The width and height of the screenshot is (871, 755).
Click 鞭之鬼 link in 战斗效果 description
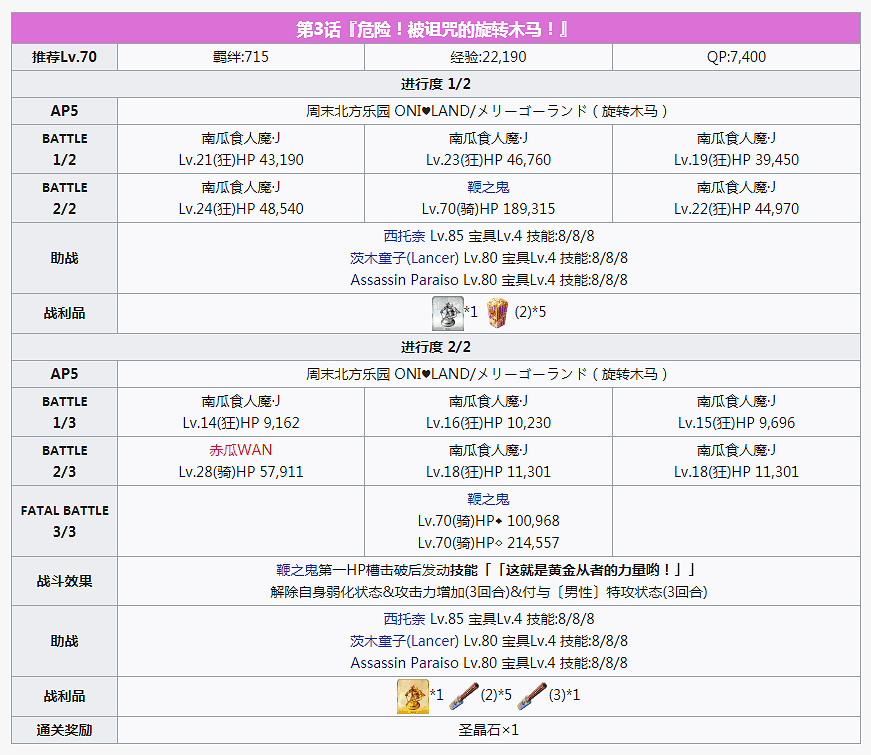297,570
